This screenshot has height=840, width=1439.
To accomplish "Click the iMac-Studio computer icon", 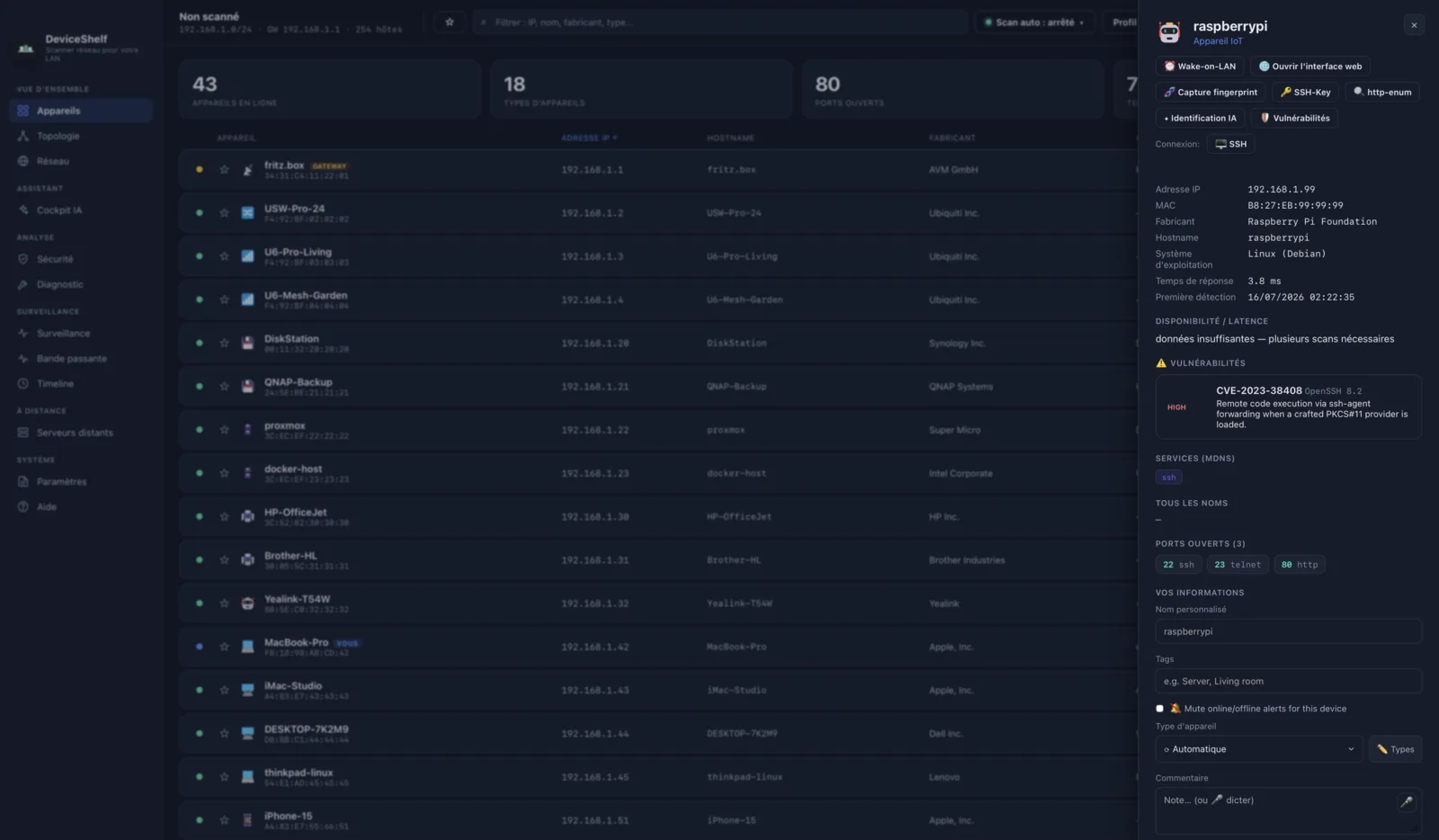I will (247, 690).
